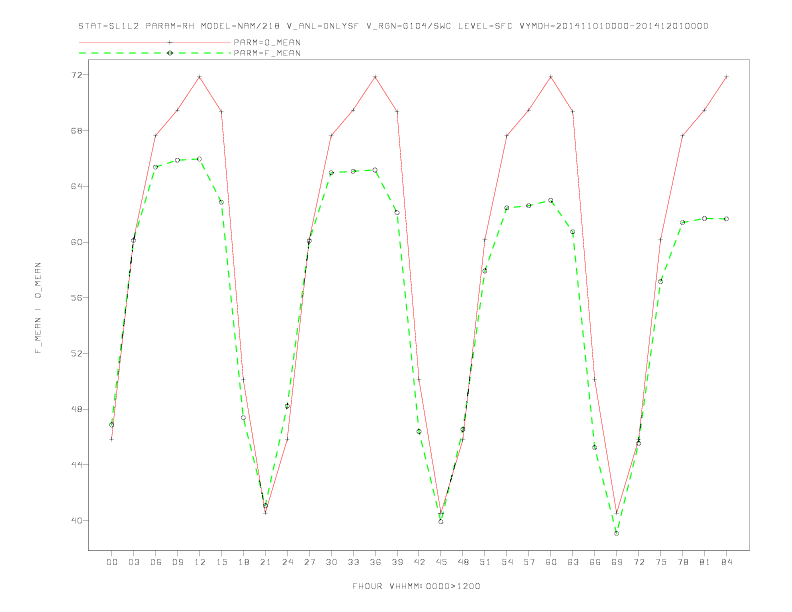Click the x-axis tick label 75
Viewport: 792px width, 612px height.
pyautogui.click(x=661, y=562)
